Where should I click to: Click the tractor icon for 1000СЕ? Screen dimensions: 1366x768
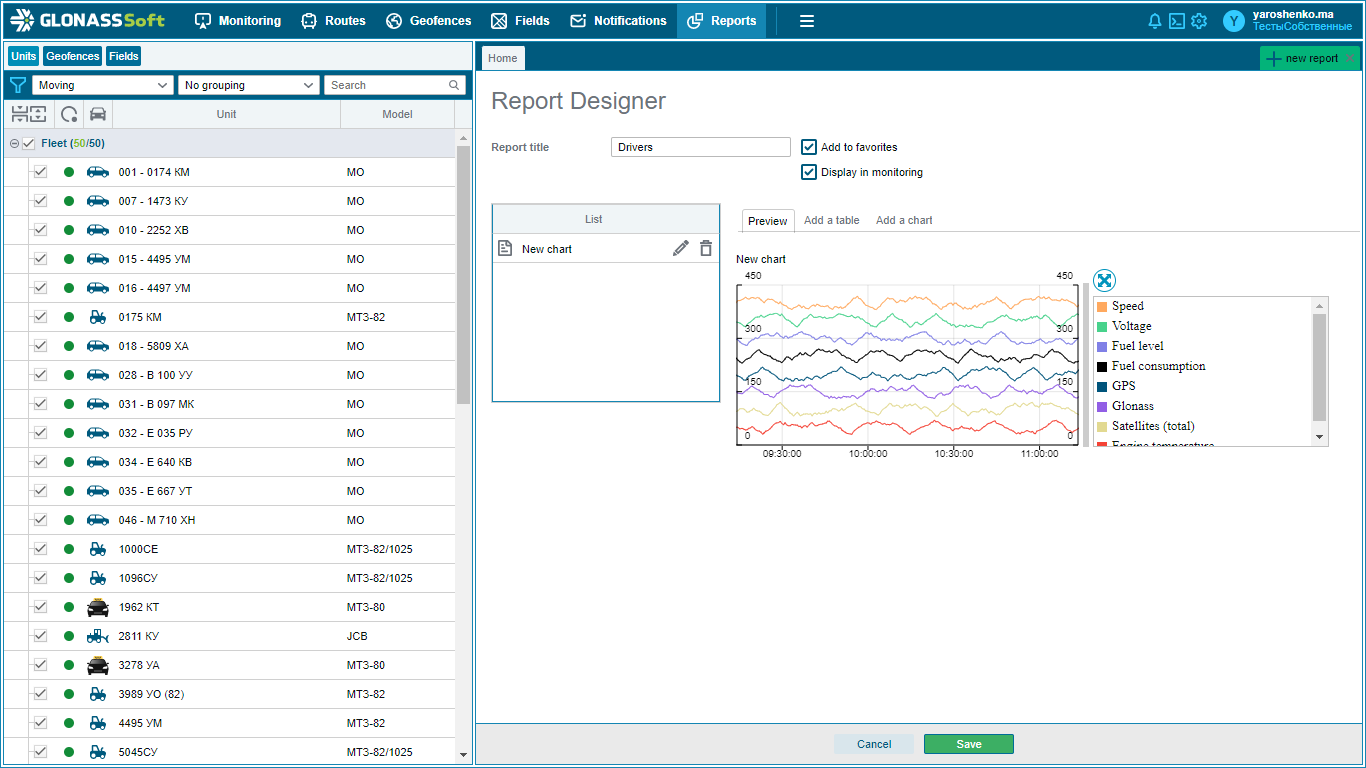click(97, 549)
